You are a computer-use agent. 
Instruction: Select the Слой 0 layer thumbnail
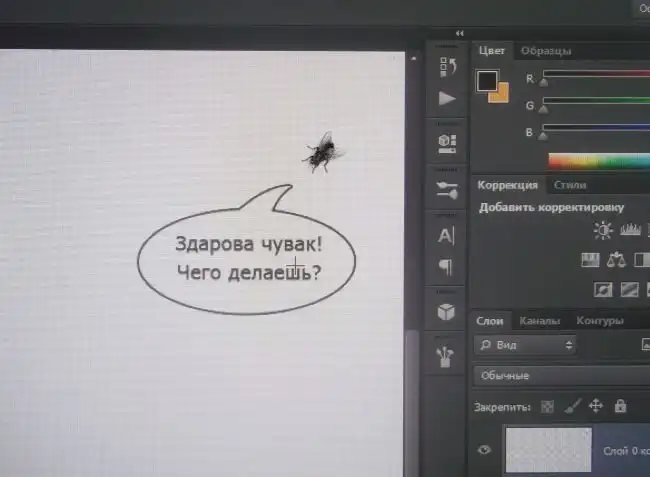point(548,450)
